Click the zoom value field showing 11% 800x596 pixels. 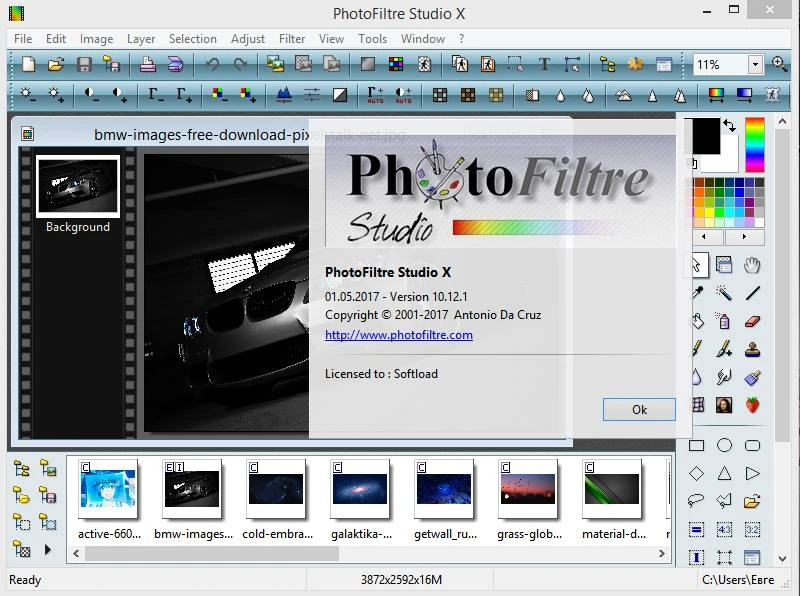point(720,65)
